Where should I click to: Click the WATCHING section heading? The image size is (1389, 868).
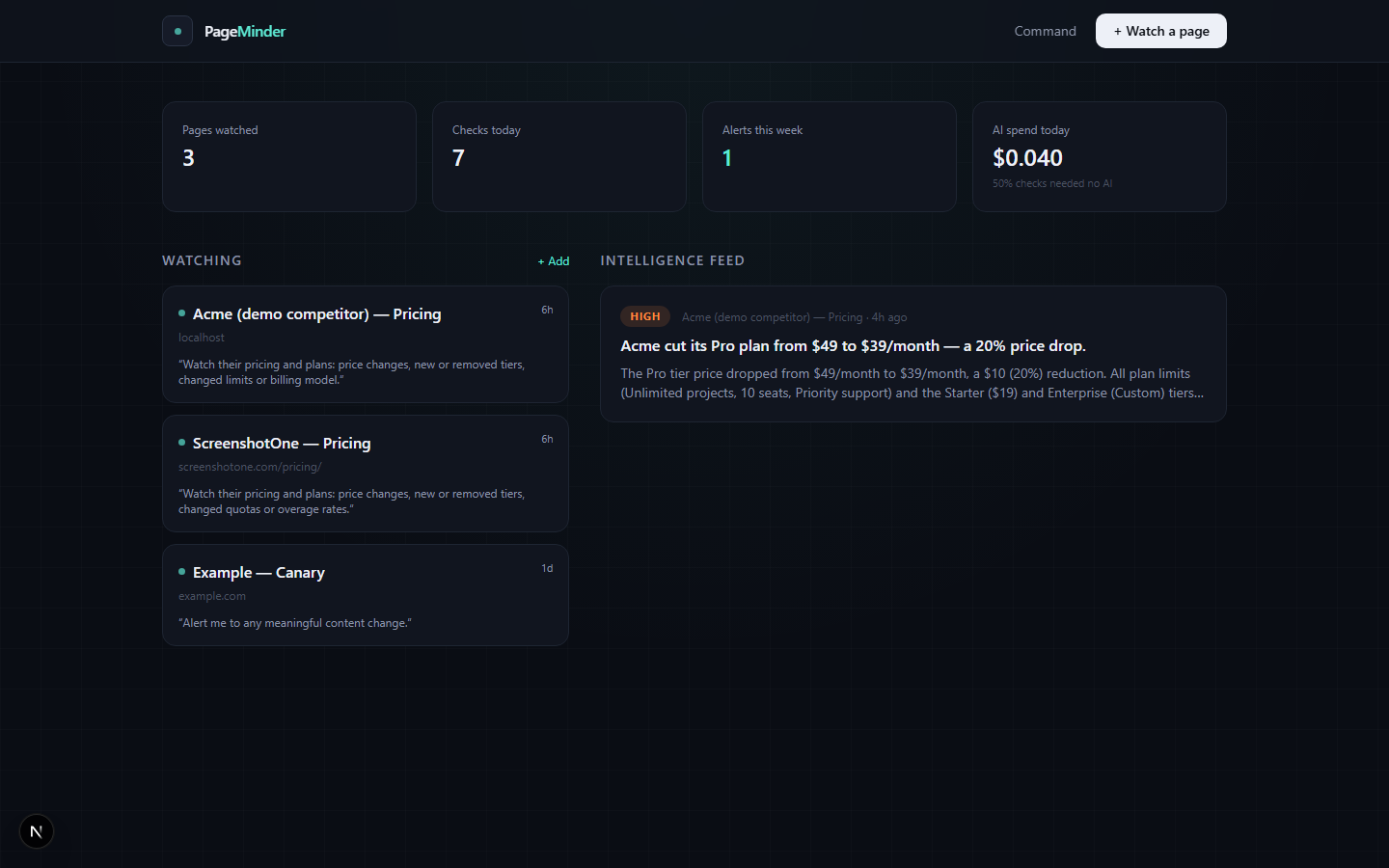click(x=202, y=260)
